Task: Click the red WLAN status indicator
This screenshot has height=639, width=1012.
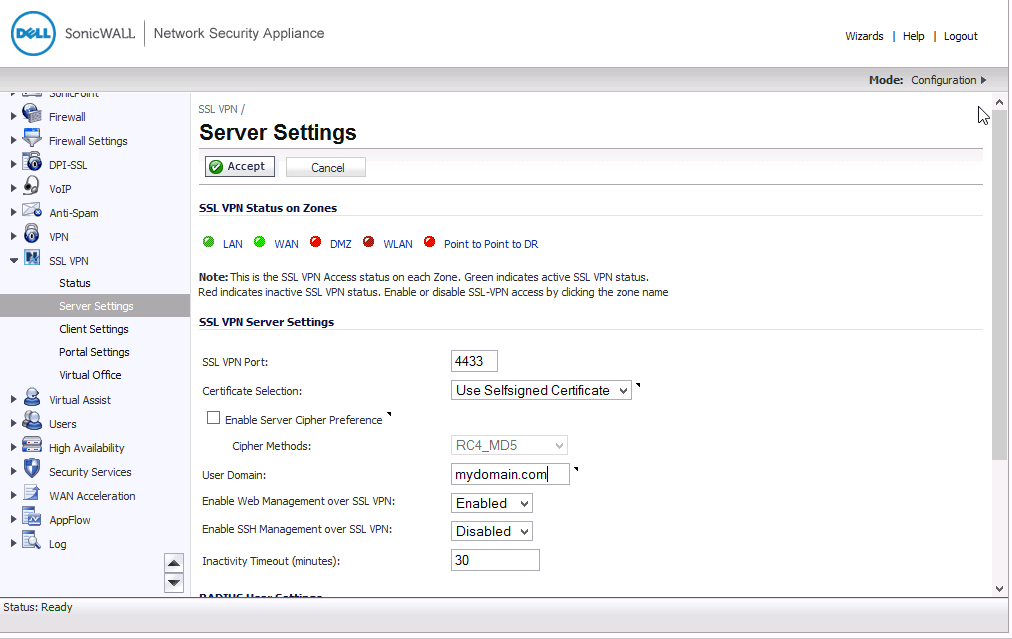Action: pyautogui.click(x=369, y=242)
